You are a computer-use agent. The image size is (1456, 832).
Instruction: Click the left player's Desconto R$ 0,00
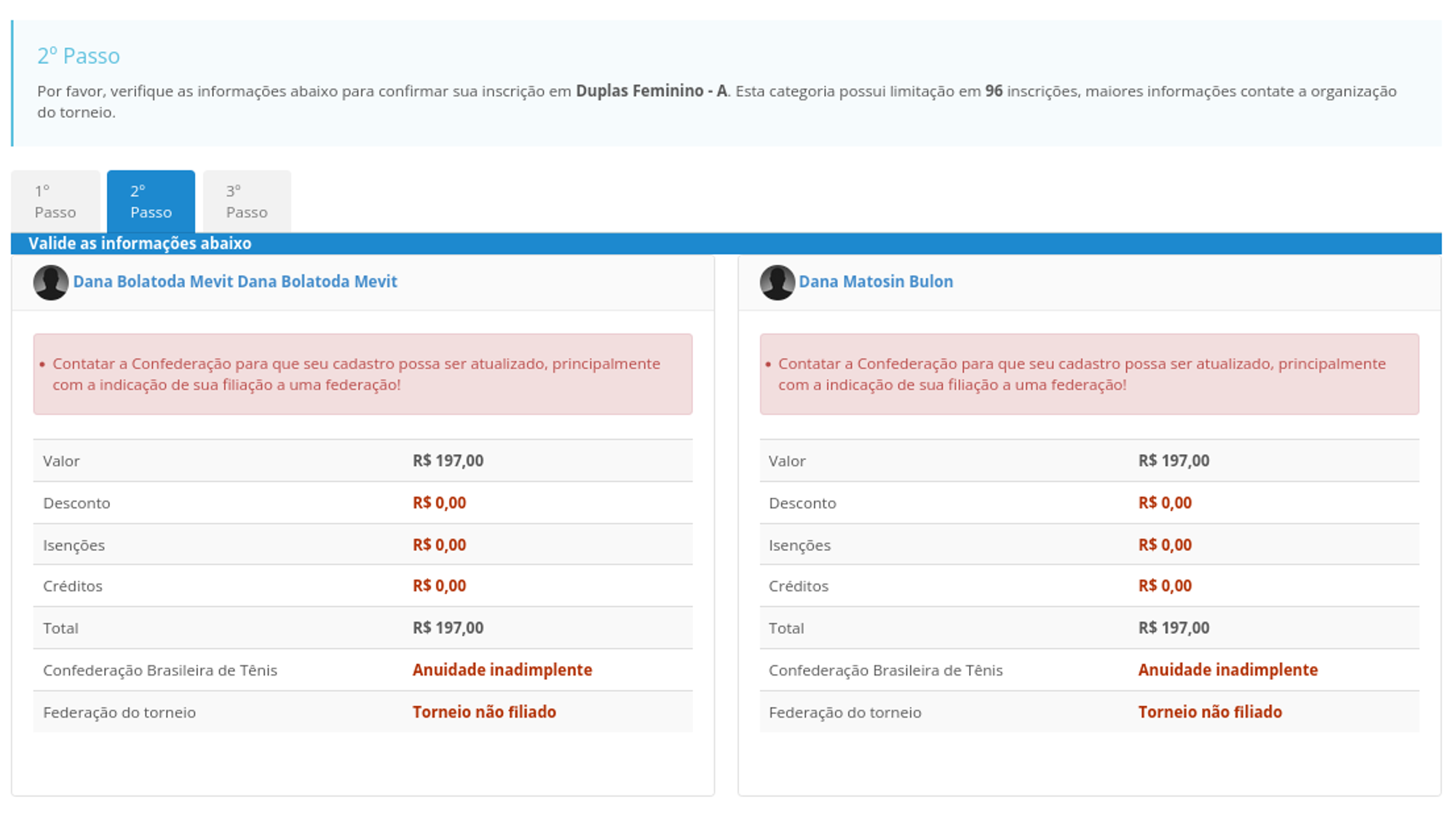439,503
